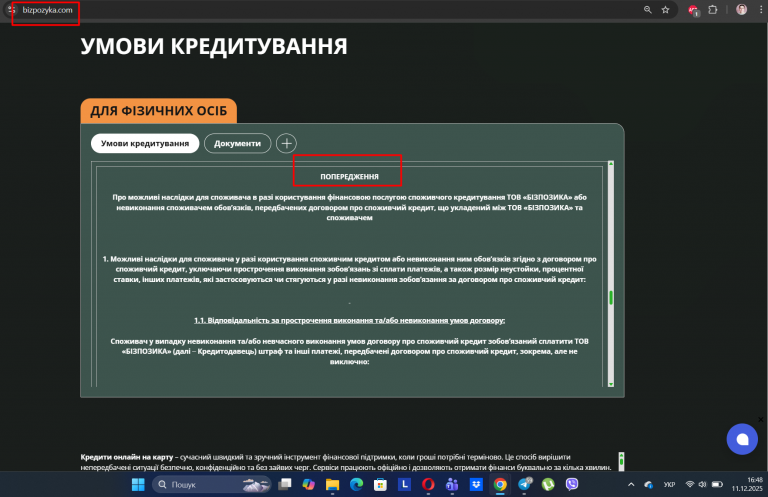Change input language via УКР indicator

click(x=670, y=485)
